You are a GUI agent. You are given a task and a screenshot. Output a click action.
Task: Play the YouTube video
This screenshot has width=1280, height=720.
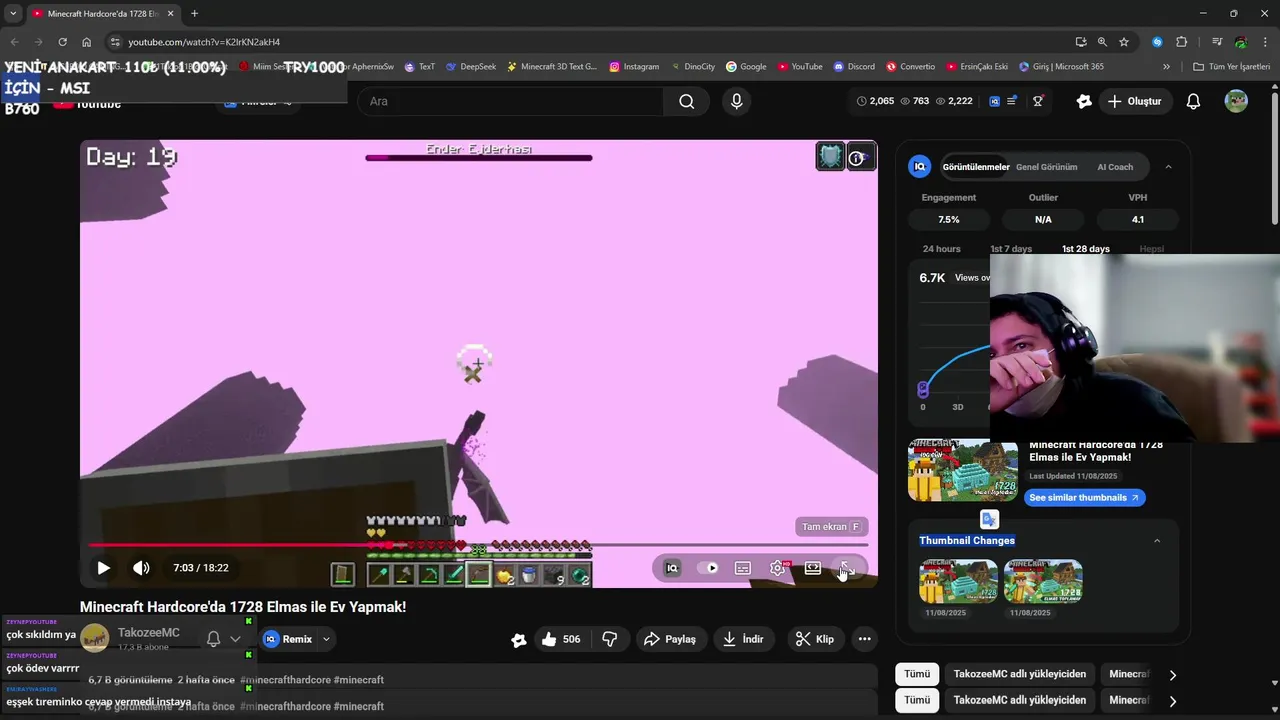pyautogui.click(x=103, y=568)
